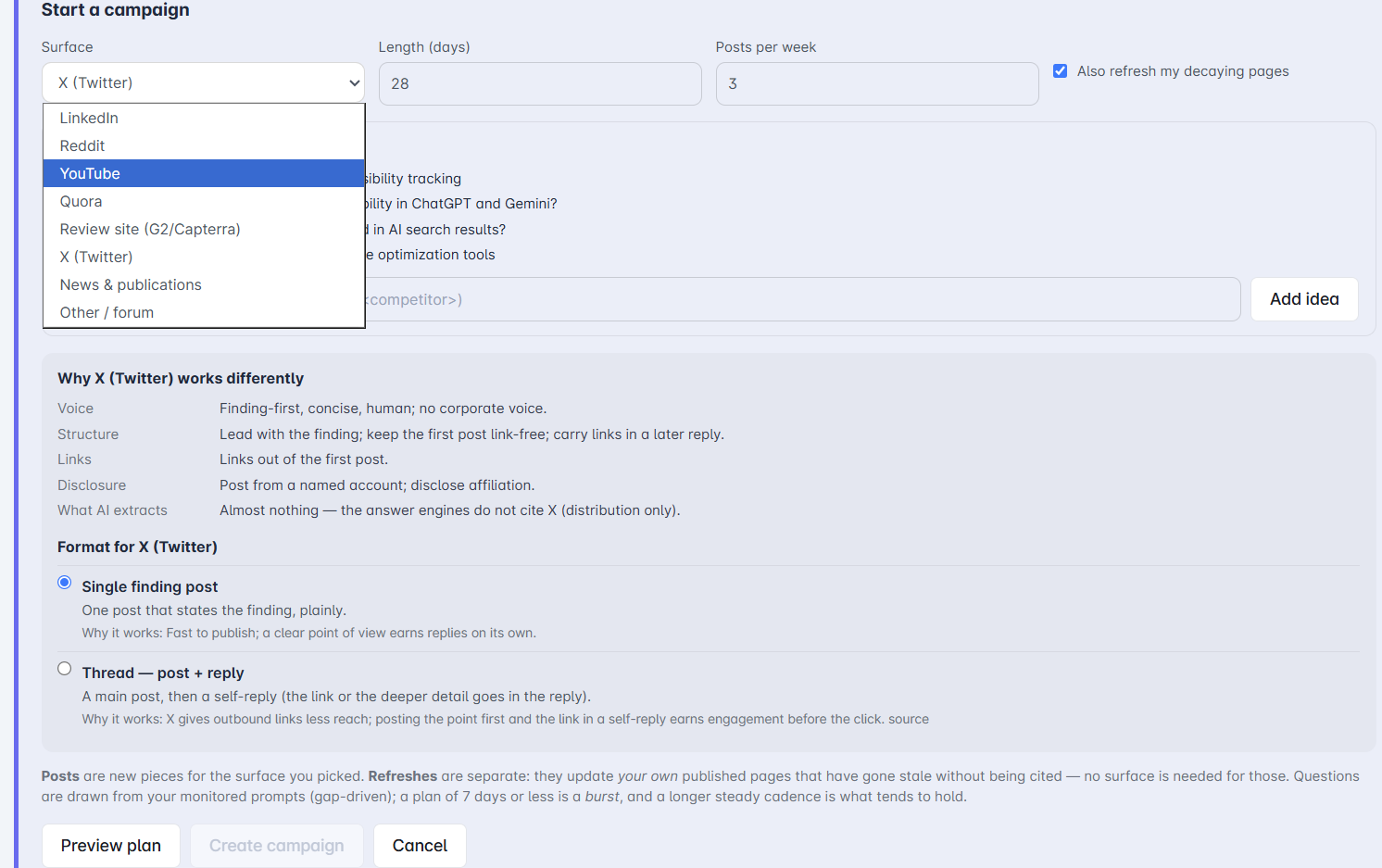Screen dimensions: 1382x868
Task: Select Thread — post + reply format
Action: coord(65,669)
